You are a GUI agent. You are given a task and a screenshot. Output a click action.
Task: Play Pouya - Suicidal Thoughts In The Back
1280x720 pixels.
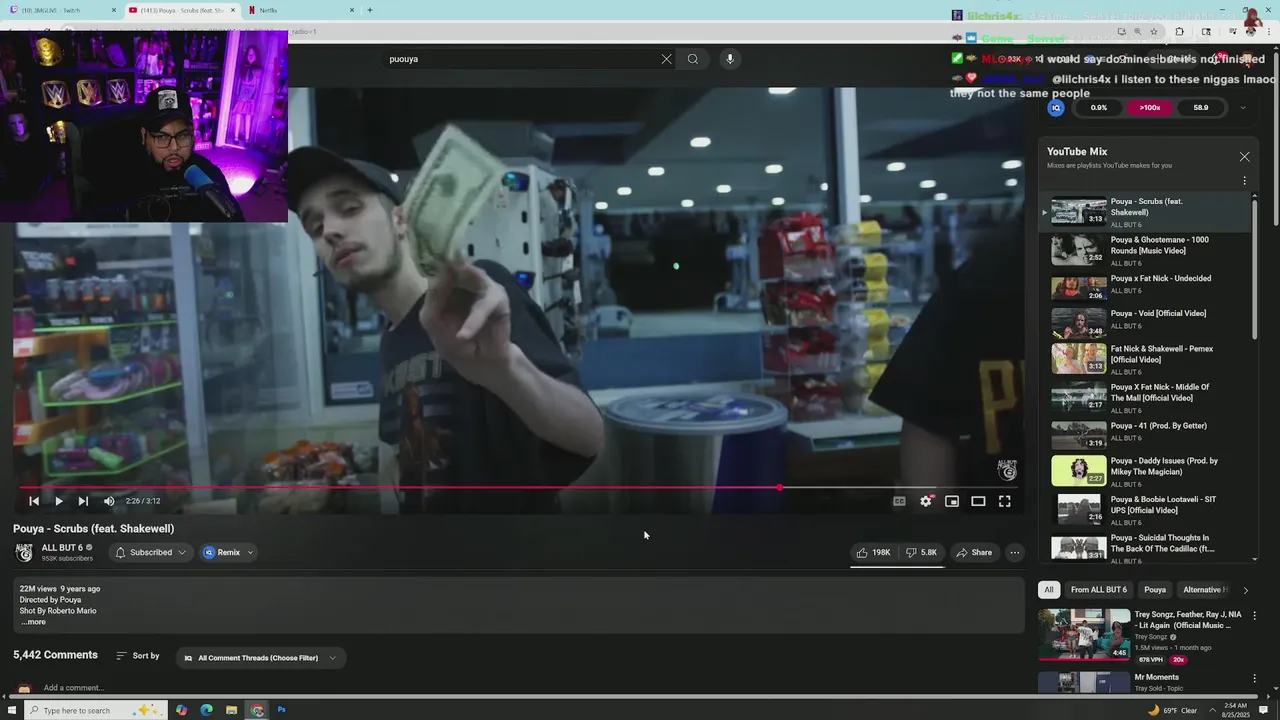pos(1145,547)
